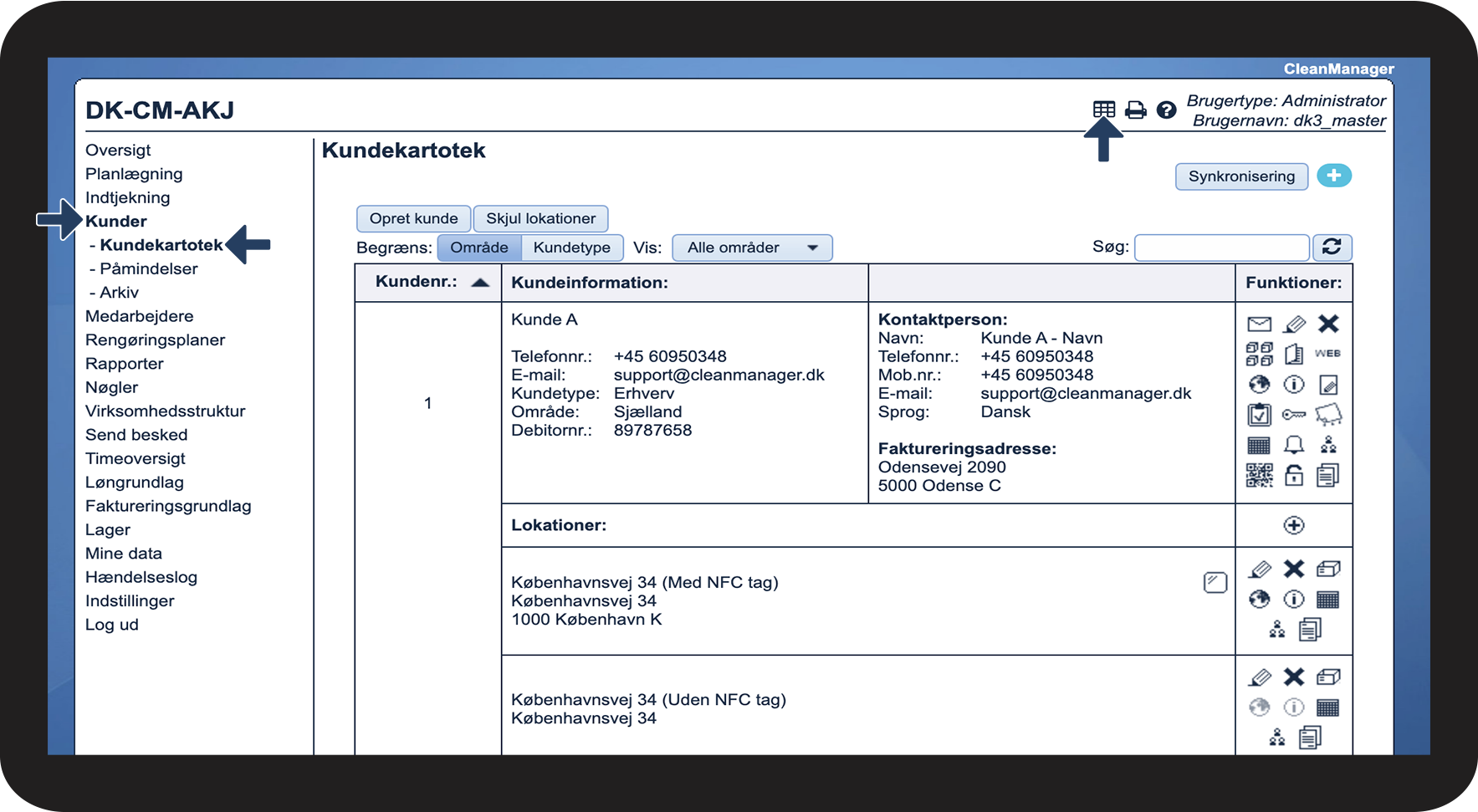Add a location with the plus circle icon
This screenshot has width=1478, height=812.
[1293, 525]
